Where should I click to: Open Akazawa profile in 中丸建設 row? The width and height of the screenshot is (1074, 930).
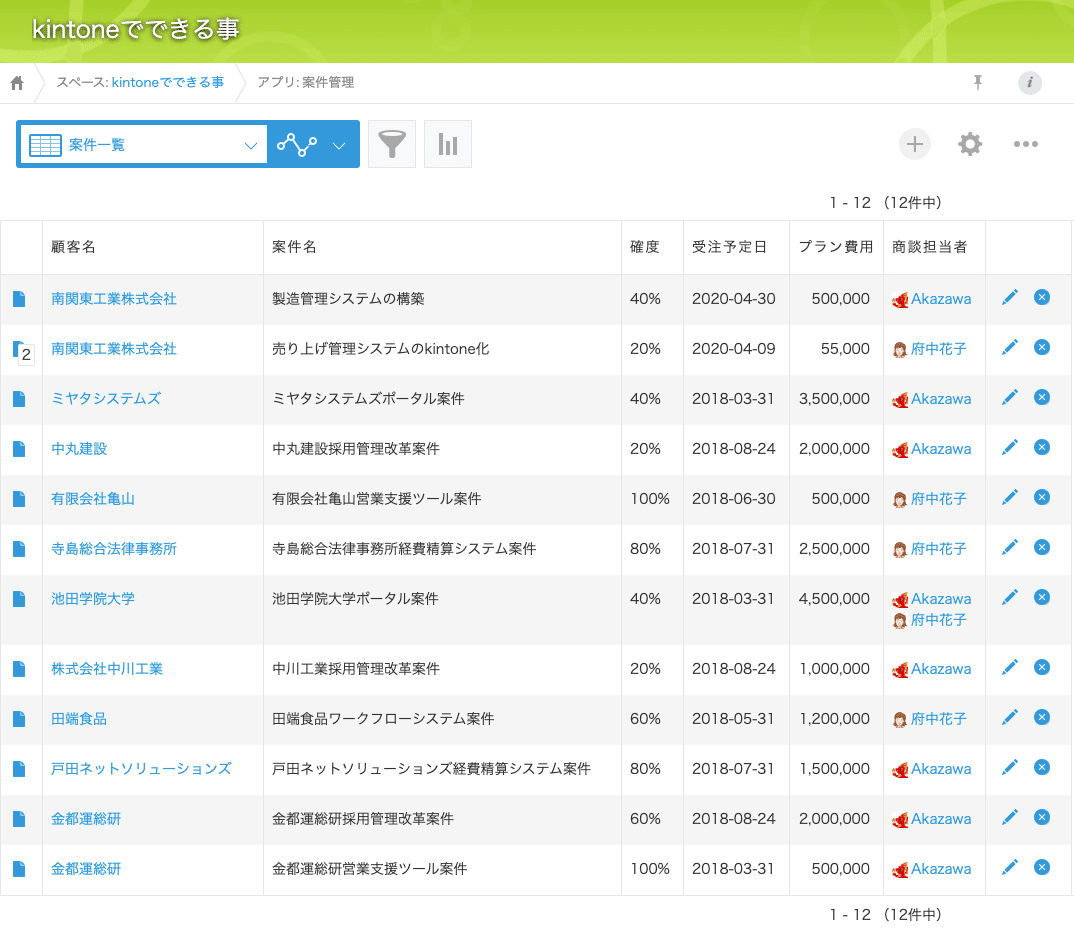coord(940,449)
